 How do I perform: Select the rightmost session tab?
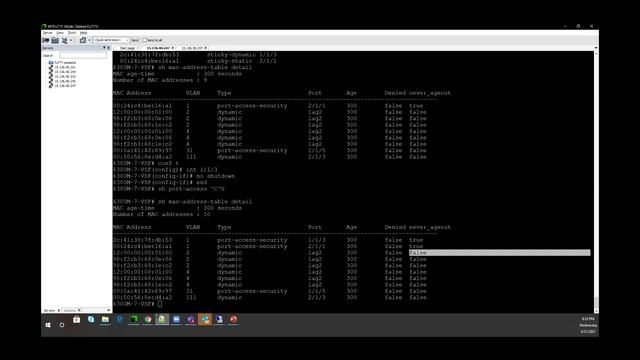click(192, 48)
